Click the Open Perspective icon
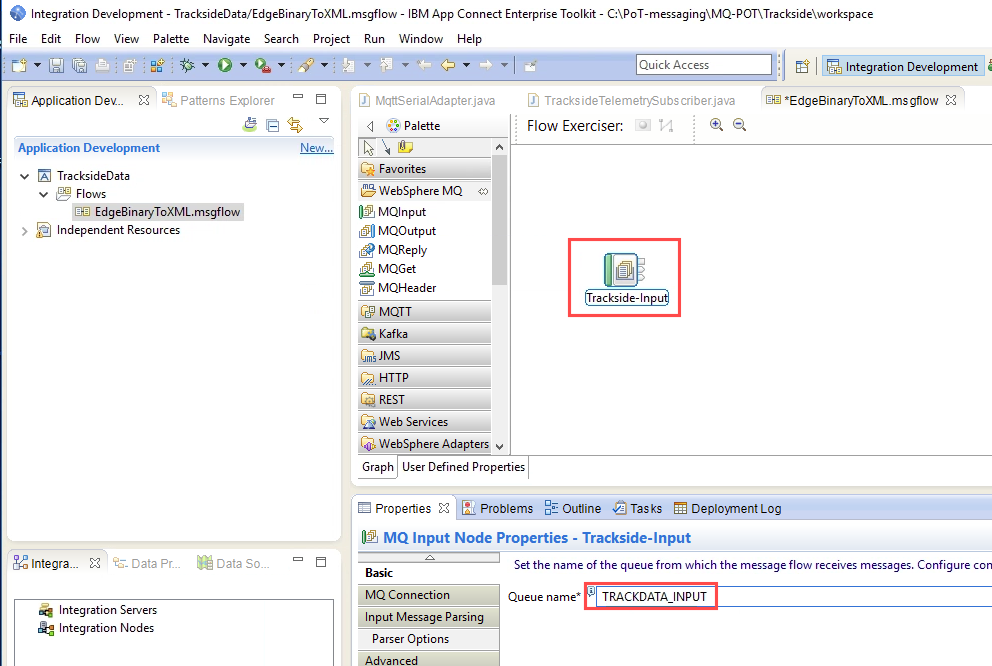The width and height of the screenshot is (992, 666). (x=802, y=66)
